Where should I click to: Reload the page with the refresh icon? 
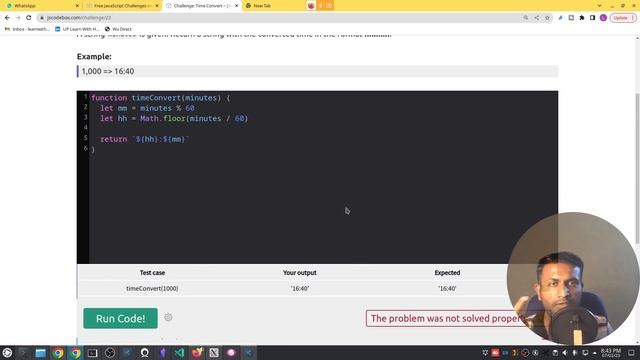coord(29,18)
